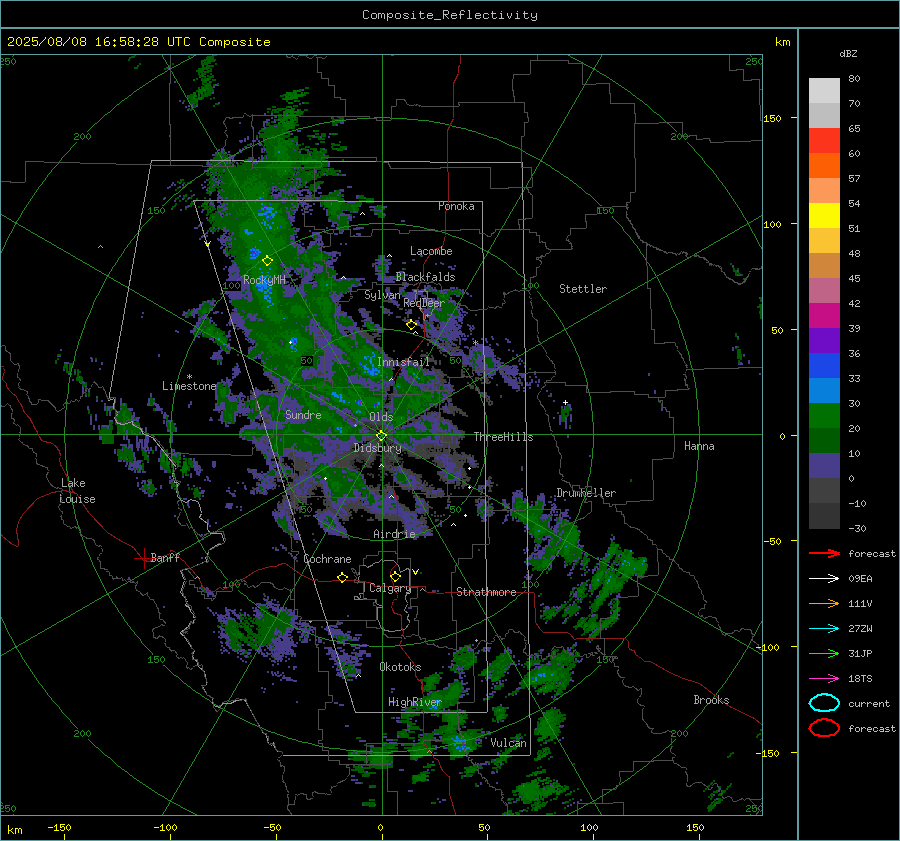
Task: Click the Blackfalds town label
Action: [425, 277]
